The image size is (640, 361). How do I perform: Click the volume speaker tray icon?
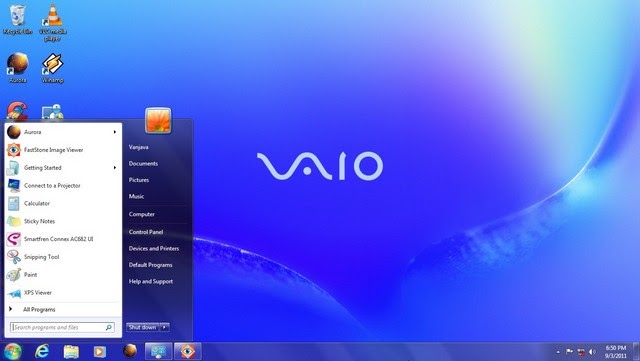pyautogui.click(x=592, y=352)
